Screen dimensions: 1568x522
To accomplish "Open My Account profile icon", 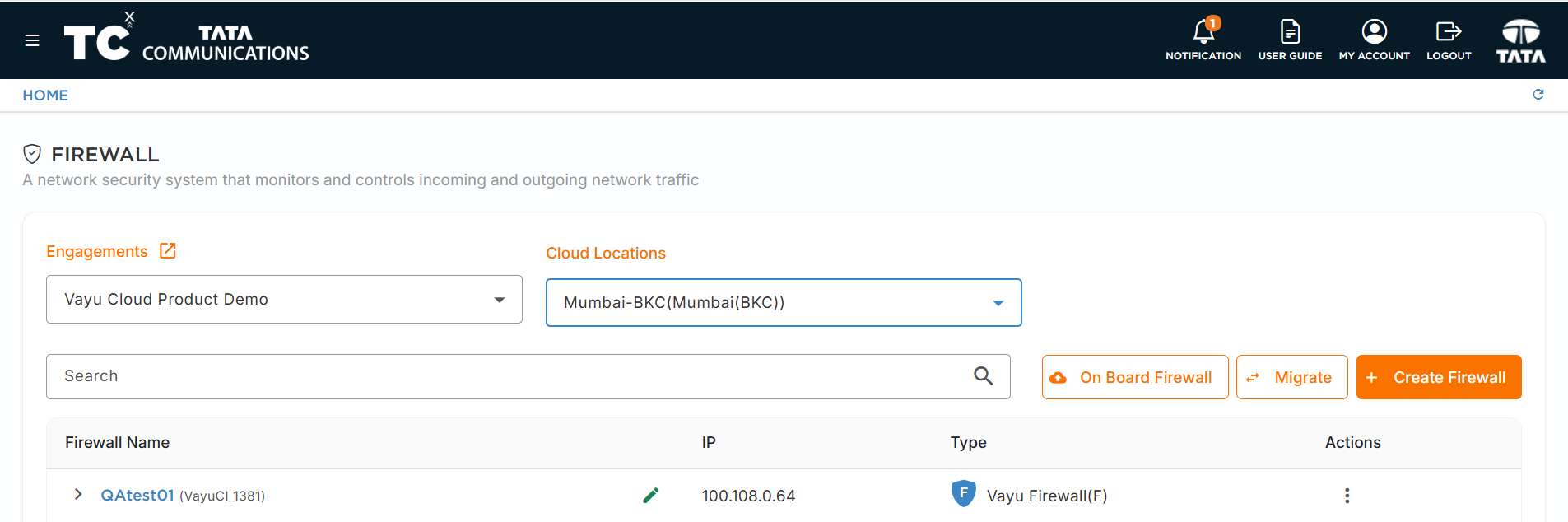I will pos(1374,31).
